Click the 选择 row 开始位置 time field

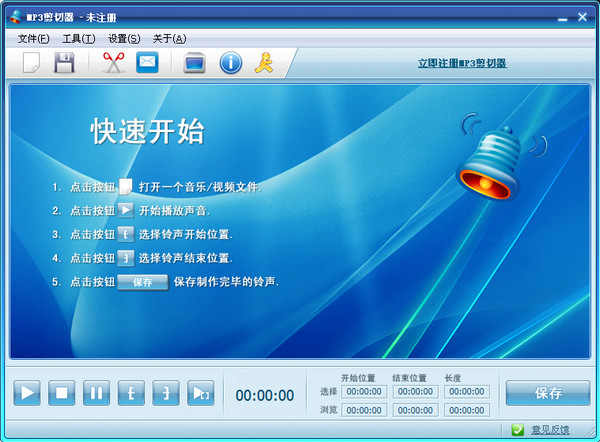pyautogui.click(x=363, y=392)
